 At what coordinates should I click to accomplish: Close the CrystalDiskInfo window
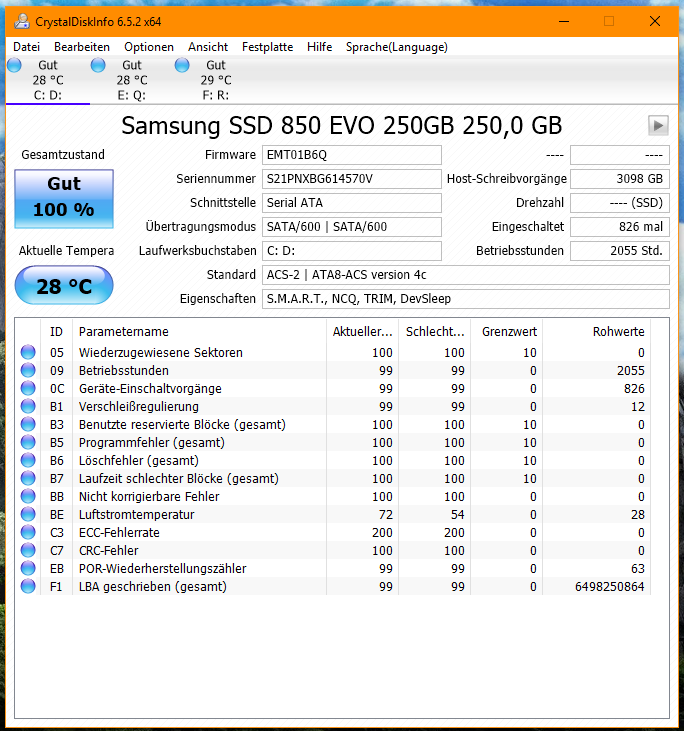pyautogui.click(x=655, y=21)
